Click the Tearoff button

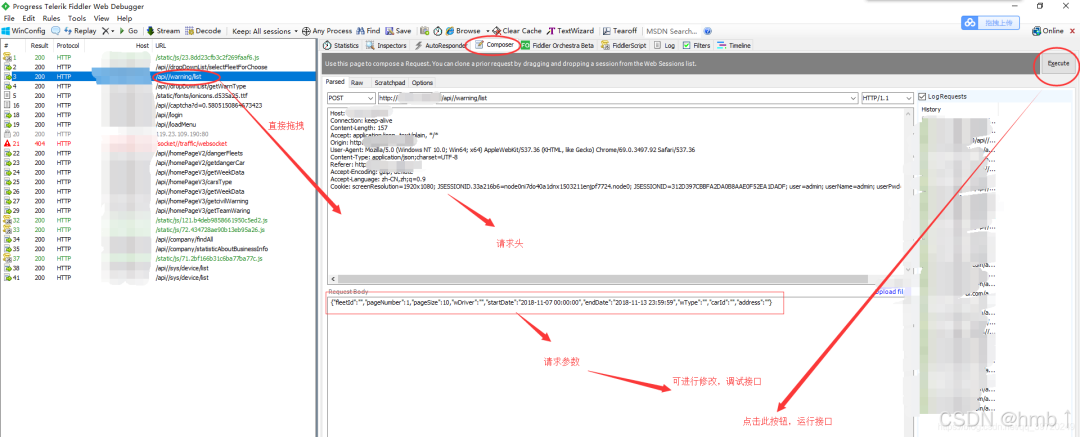621,31
